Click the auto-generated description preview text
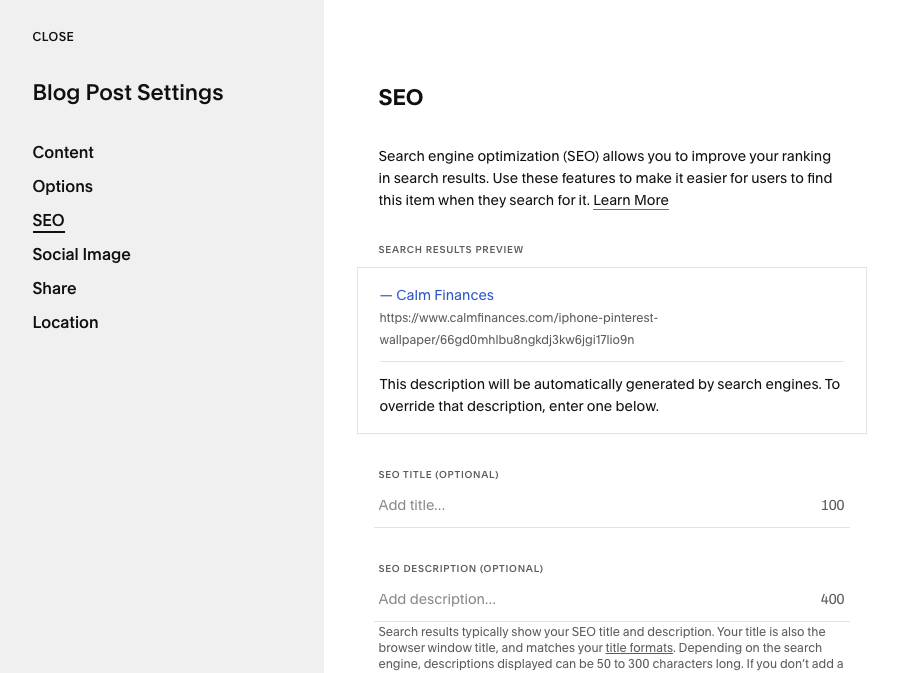 [x=609, y=395]
